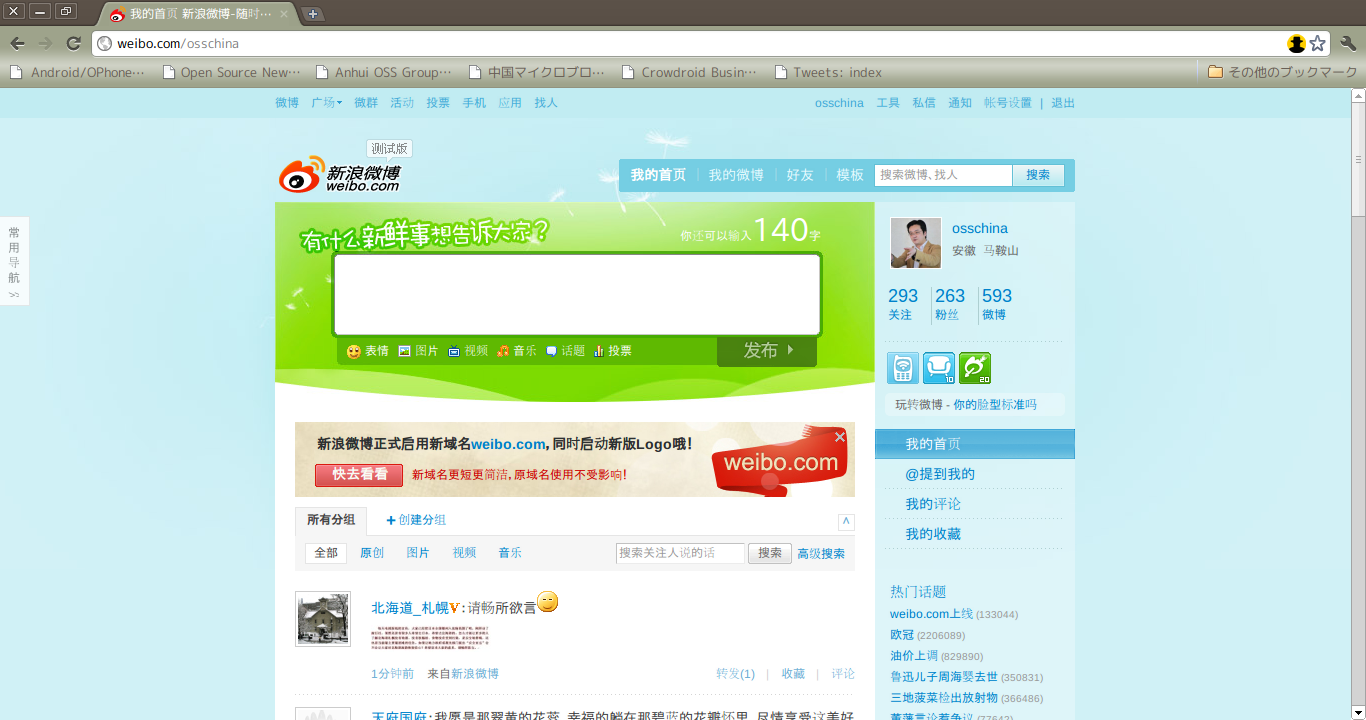This screenshot has height=720, width=1366.
Task: Collapse the group filter panel arrow
Action: [x=846, y=522]
